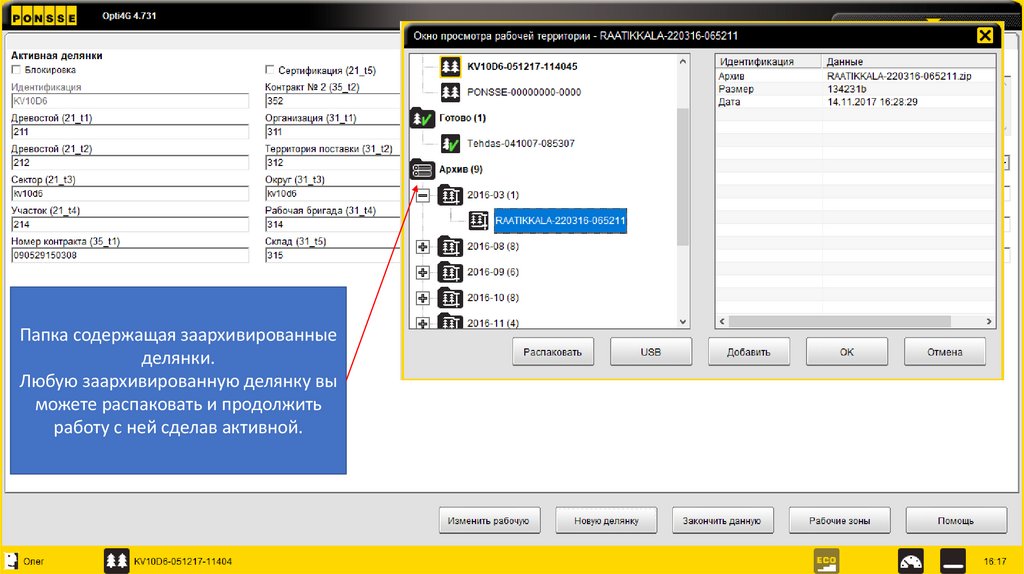
Task: Collapse the 2016-03 archive folder
Action: (x=423, y=195)
